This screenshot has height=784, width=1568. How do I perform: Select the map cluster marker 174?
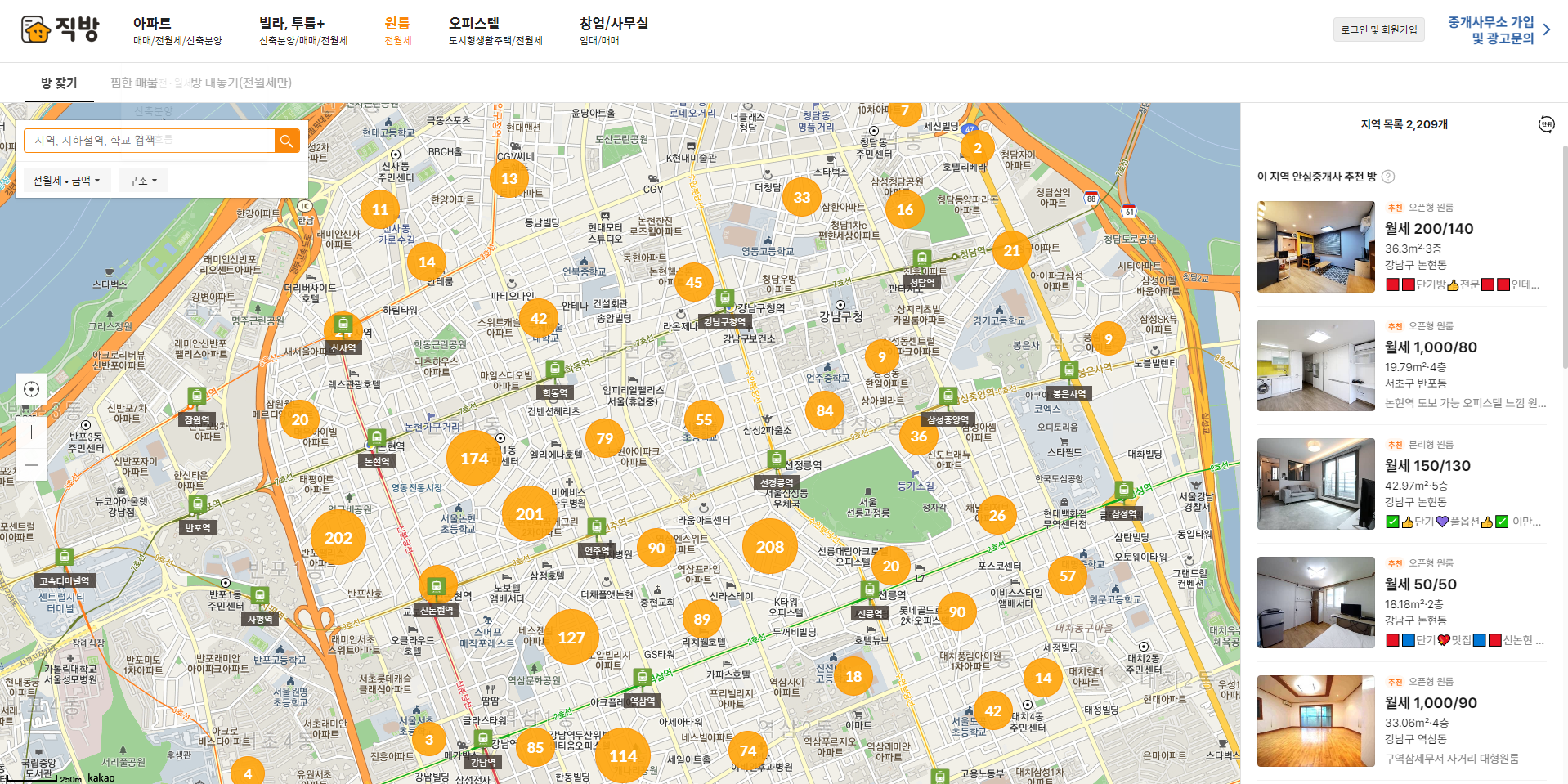click(474, 459)
